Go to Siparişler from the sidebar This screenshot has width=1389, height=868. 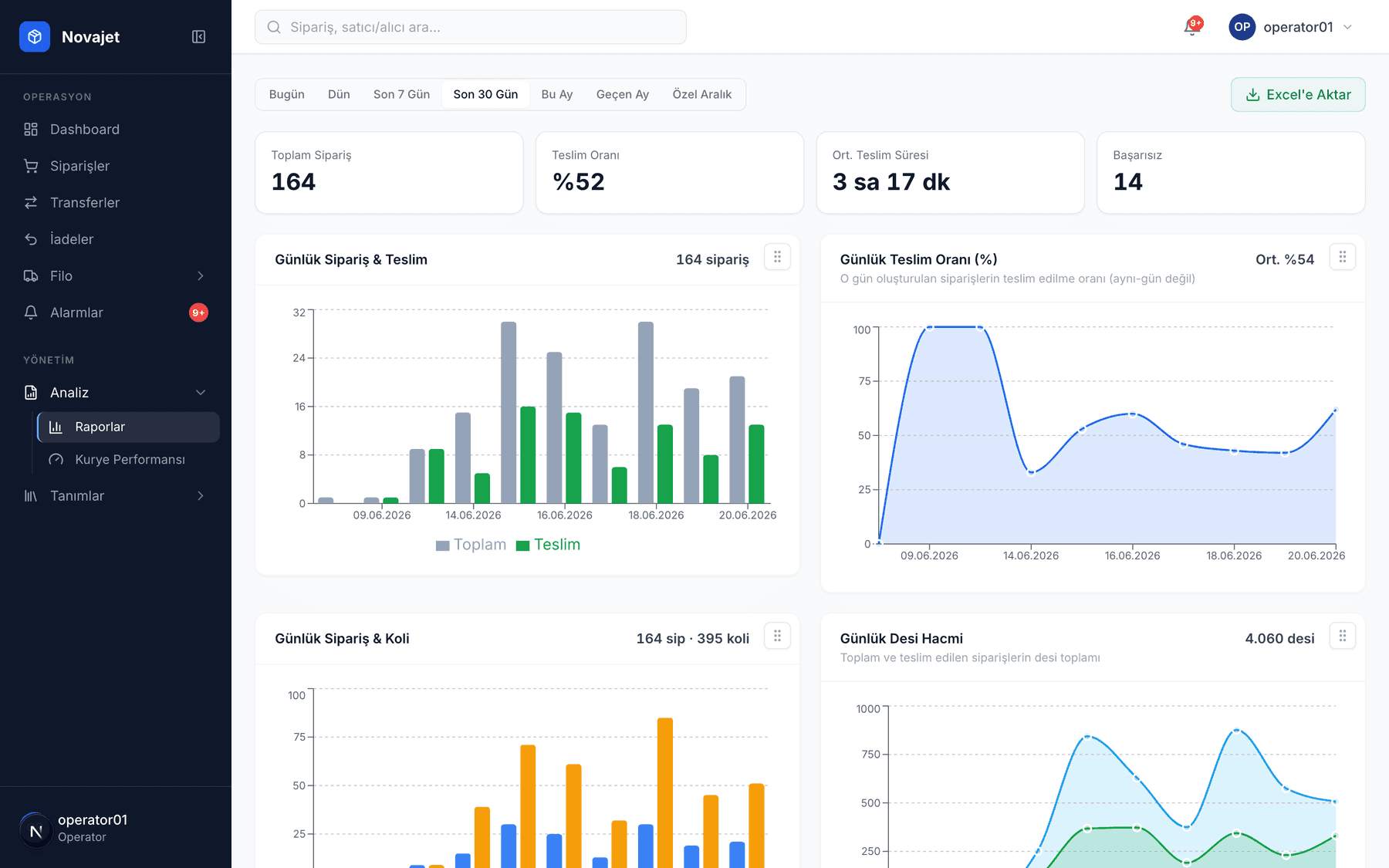coord(116,166)
